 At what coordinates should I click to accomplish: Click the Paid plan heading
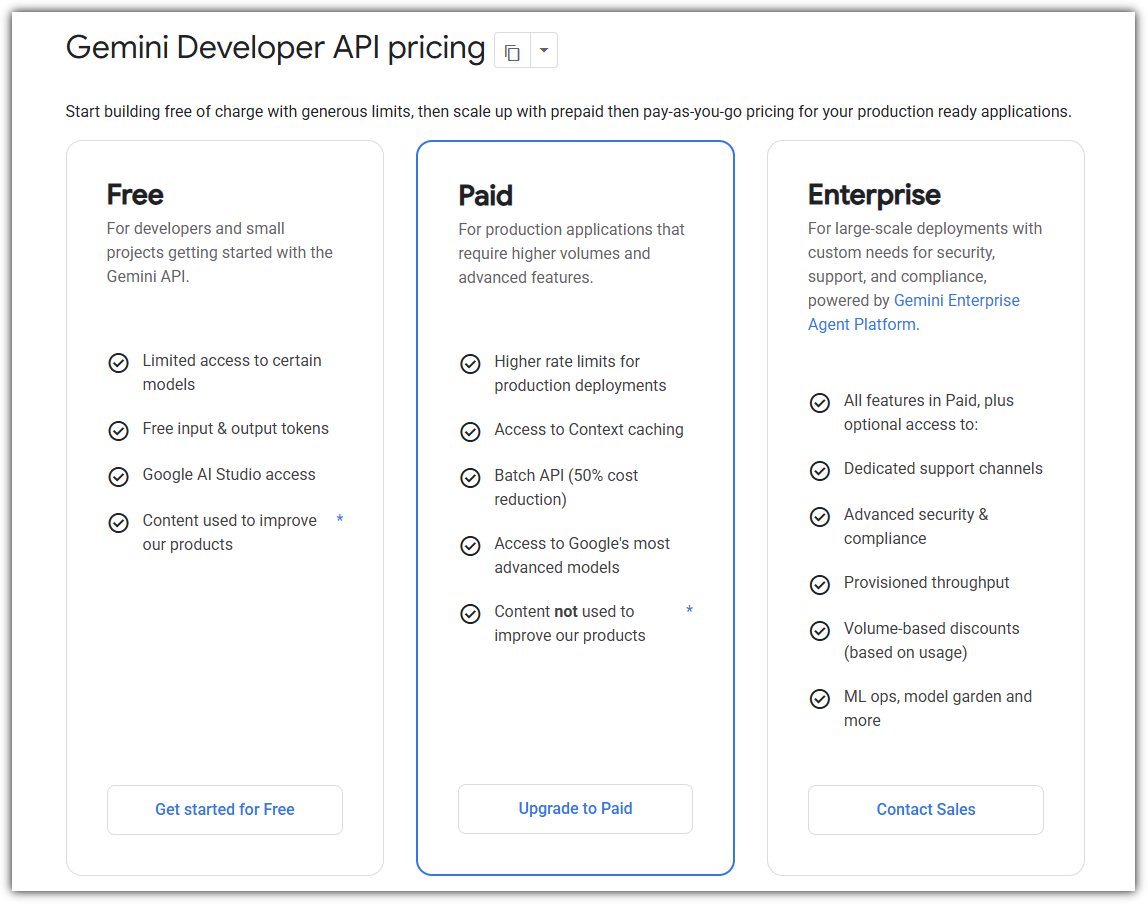pyautogui.click(x=485, y=195)
